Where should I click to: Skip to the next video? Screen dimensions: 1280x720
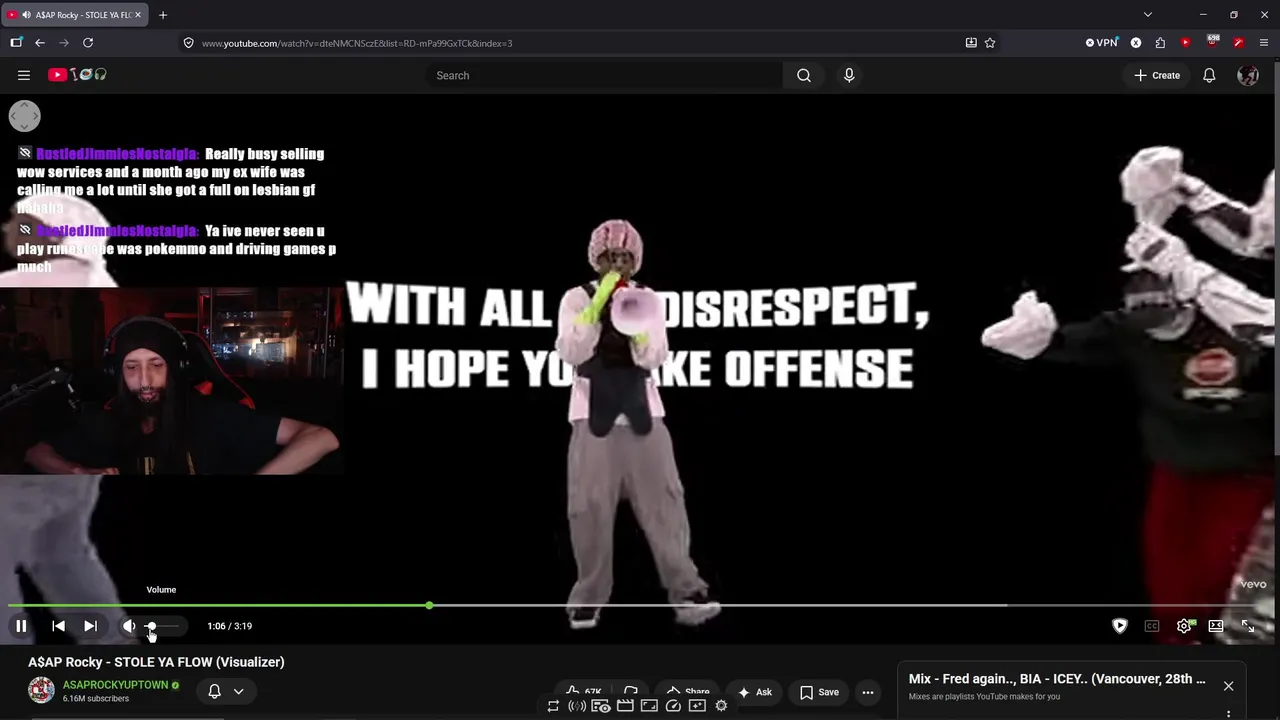coord(90,626)
